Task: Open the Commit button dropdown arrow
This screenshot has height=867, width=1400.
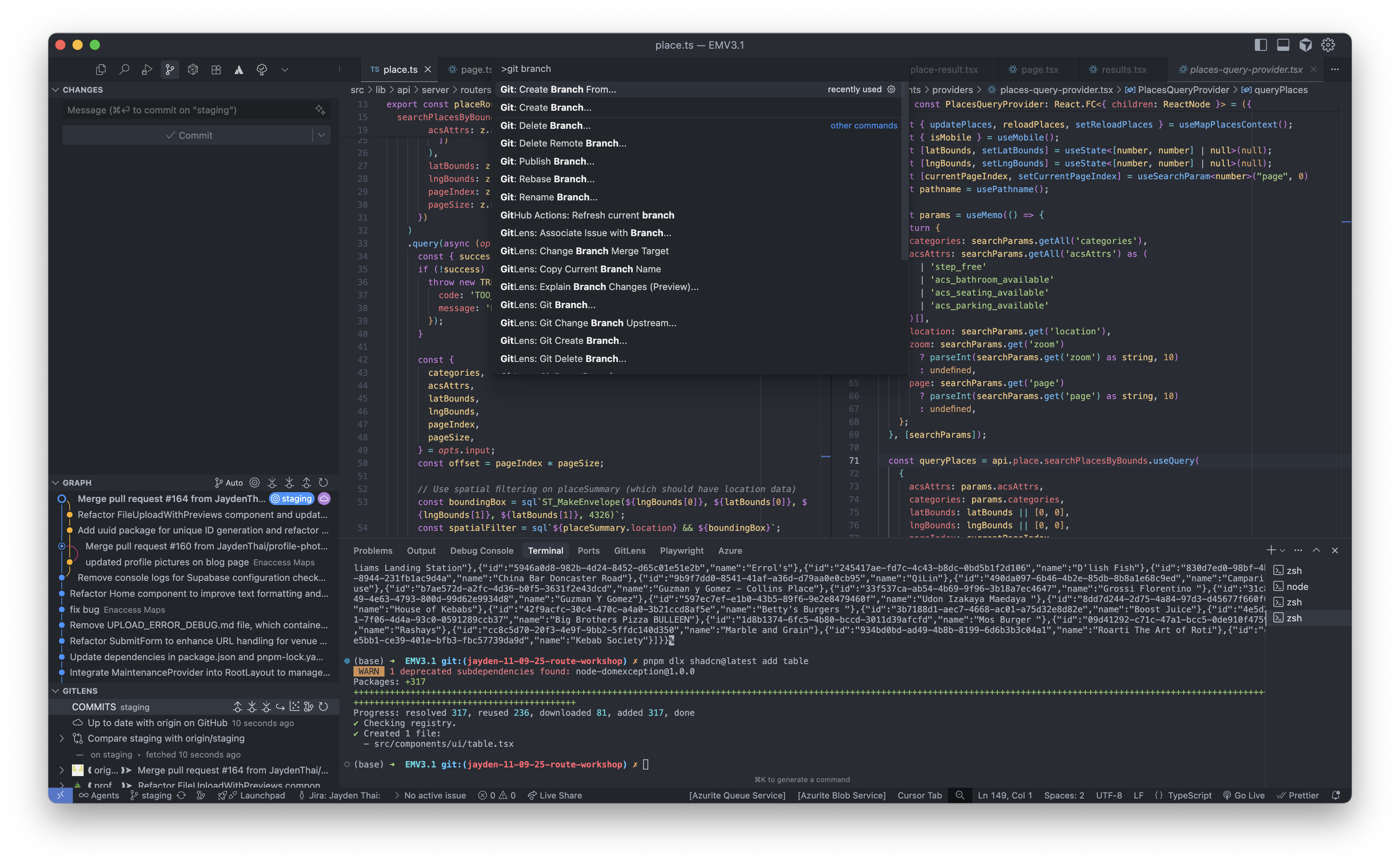Action: [x=322, y=135]
